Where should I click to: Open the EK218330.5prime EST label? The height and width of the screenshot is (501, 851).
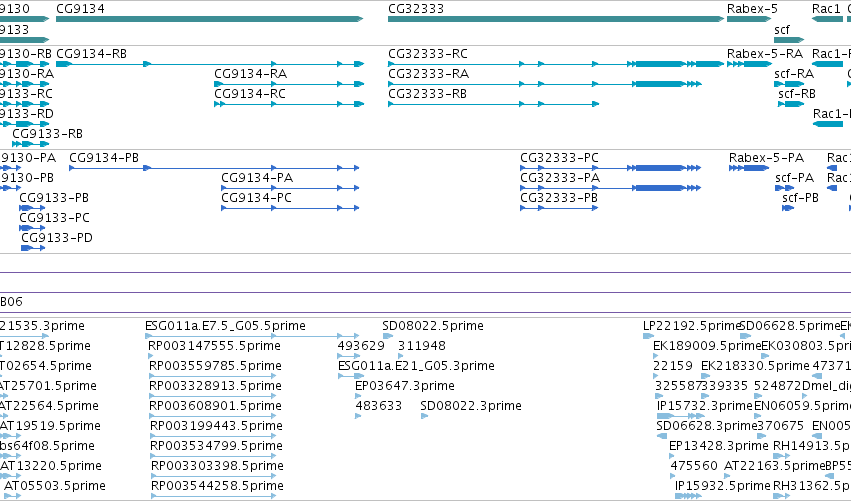(755, 366)
